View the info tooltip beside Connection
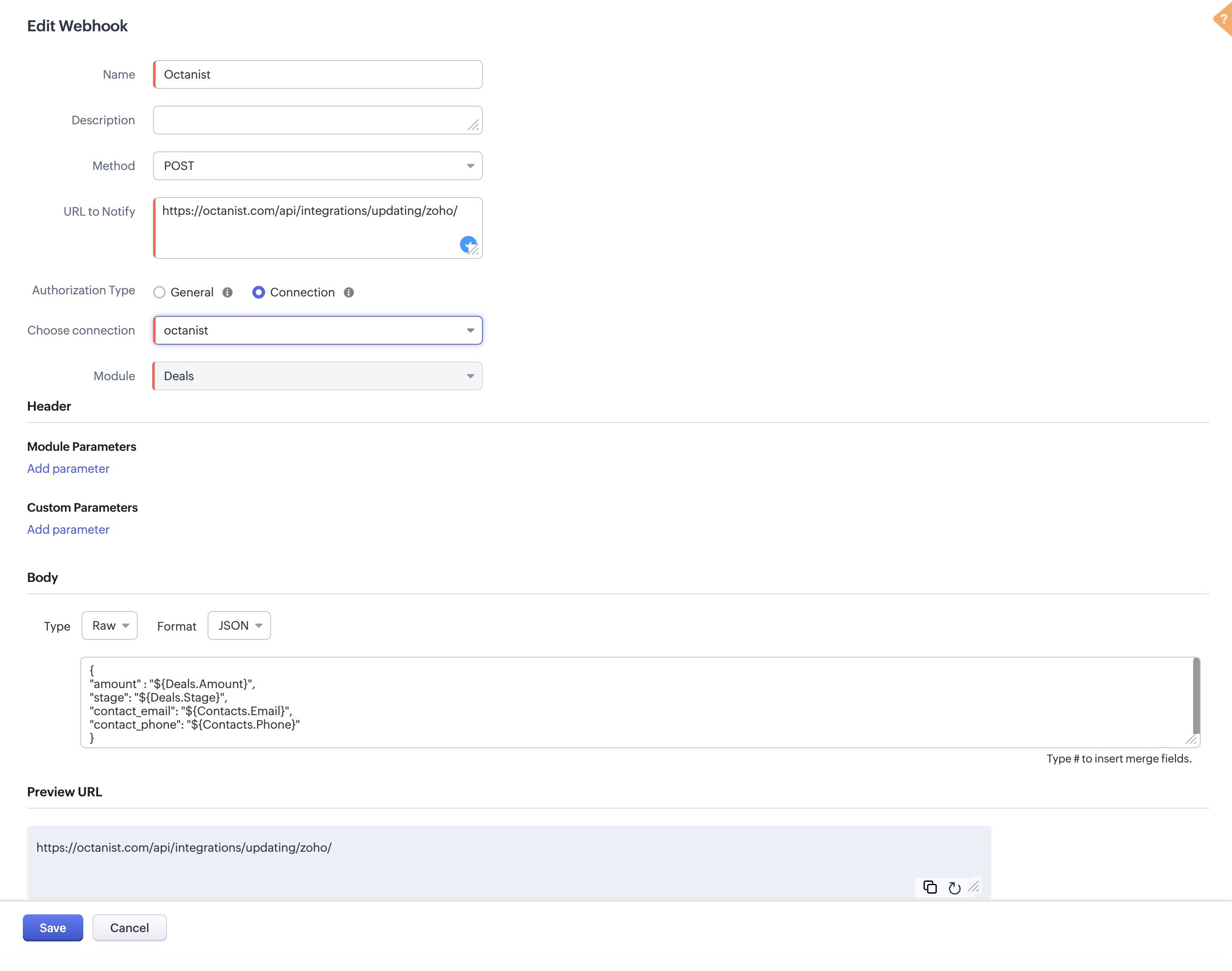1232x971 pixels. (x=349, y=292)
